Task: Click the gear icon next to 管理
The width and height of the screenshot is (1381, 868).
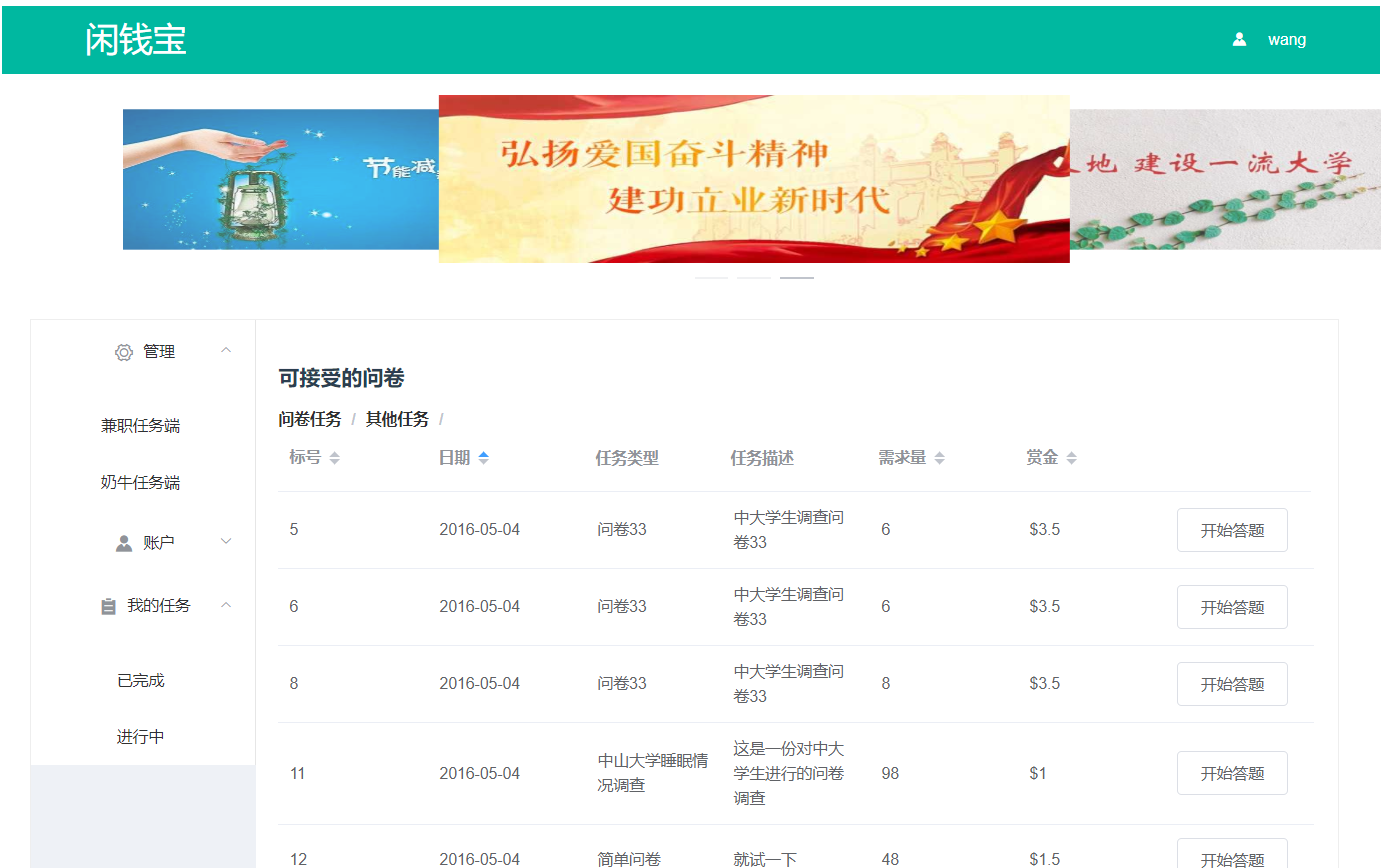Action: point(124,352)
